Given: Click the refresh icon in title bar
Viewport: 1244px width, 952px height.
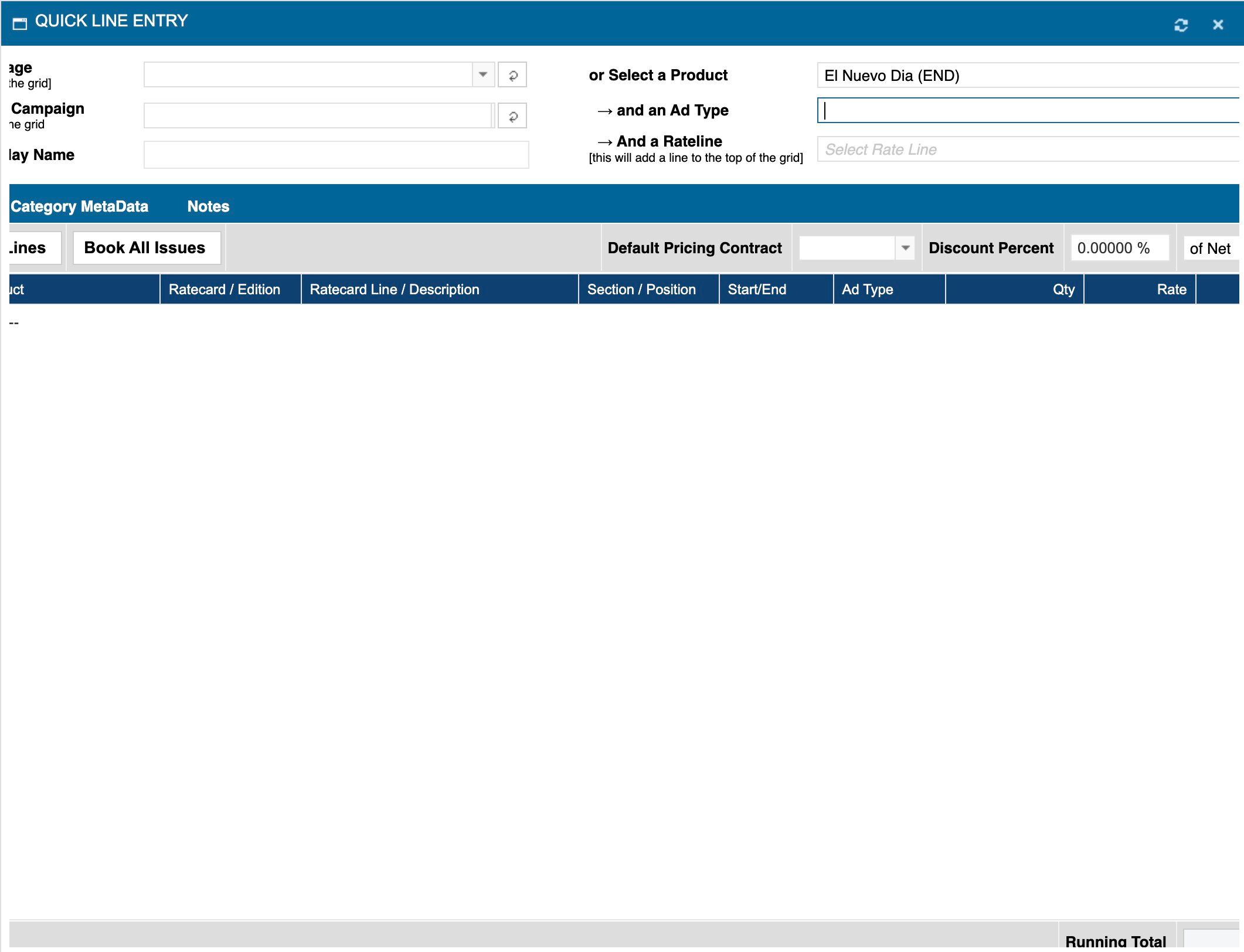Looking at the screenshot, I should [1181, 25].
